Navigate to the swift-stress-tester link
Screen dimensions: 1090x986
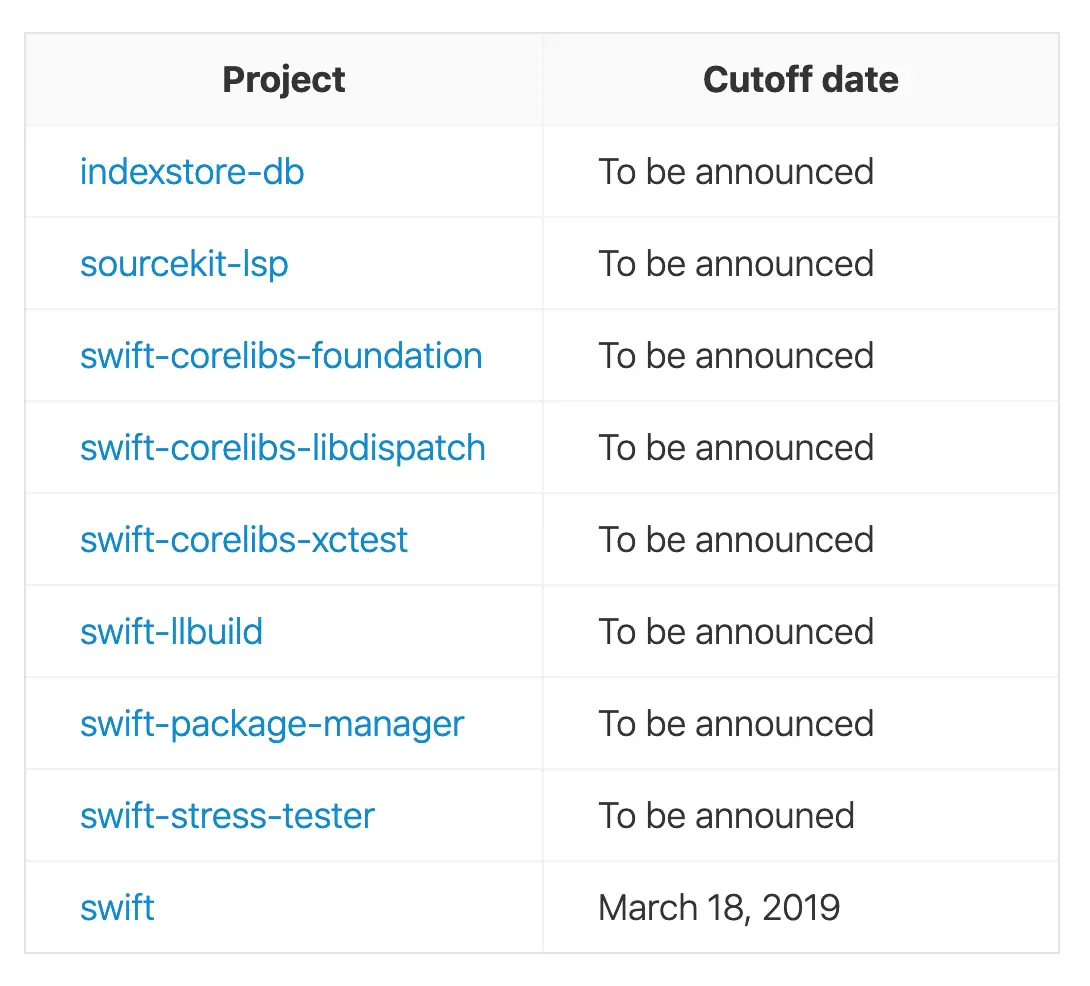[x=227, y=816]
